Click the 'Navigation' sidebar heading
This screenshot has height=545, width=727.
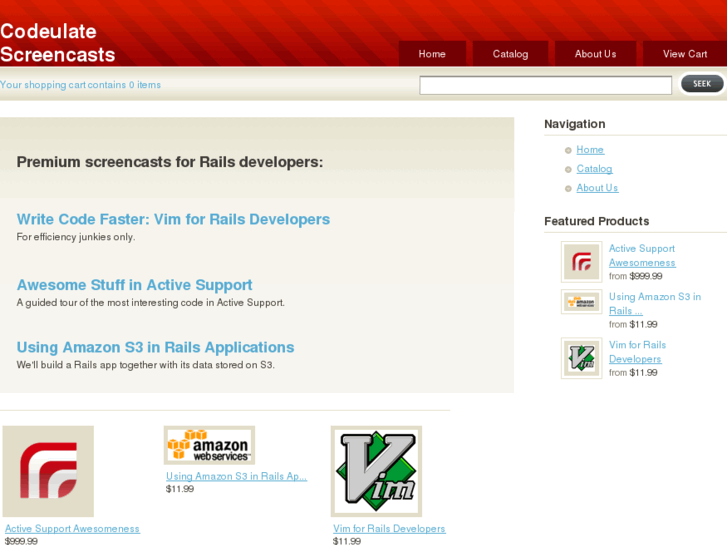point(574,124)
